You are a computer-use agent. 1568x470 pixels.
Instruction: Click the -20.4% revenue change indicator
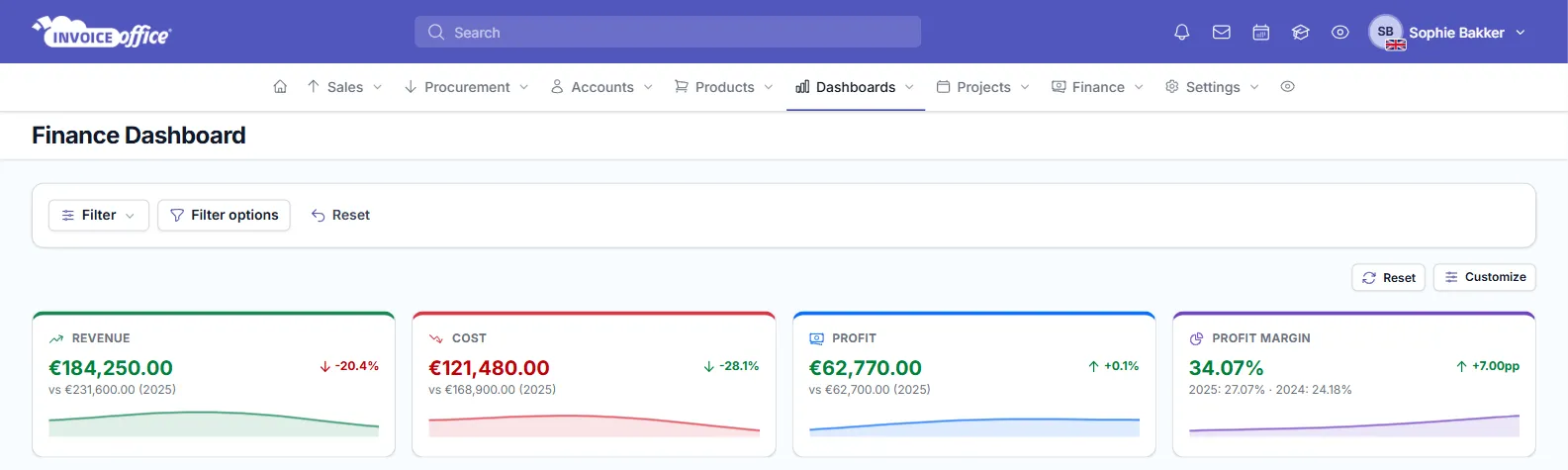(x=349, y=366)
